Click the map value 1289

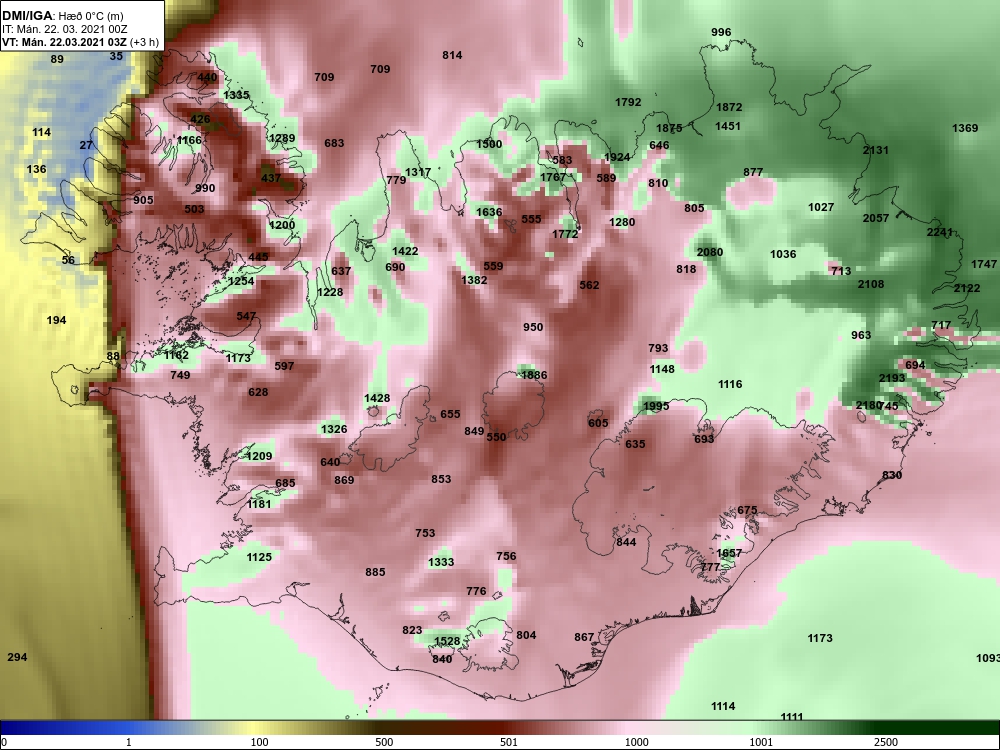[282, 138]
